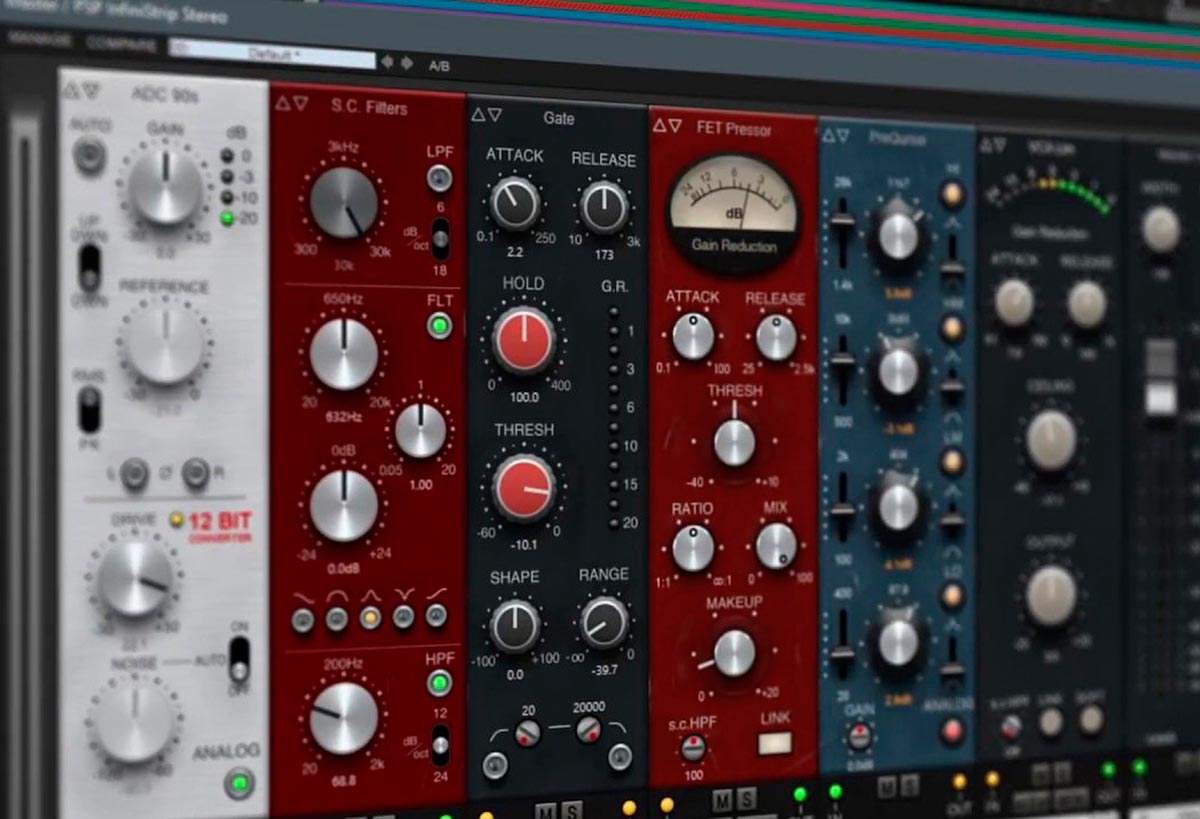Toggle the green ANALOG button in ADC 90s
1200x819 pixels.
[238, 782]
